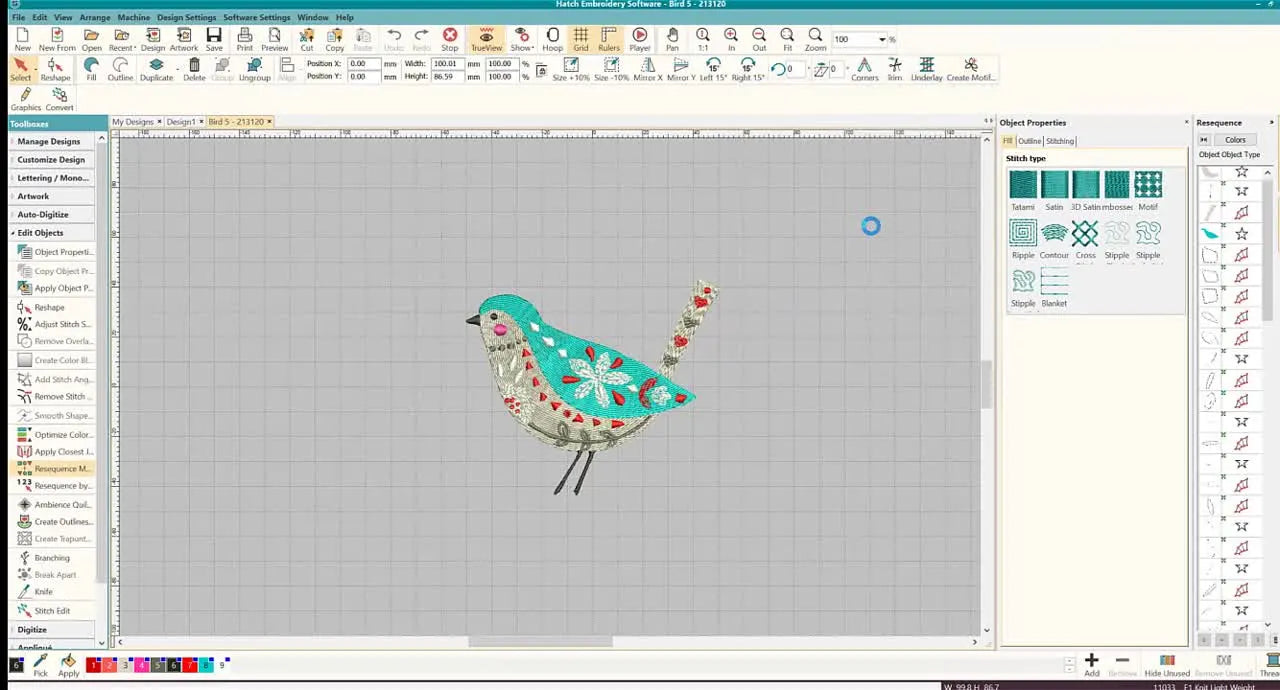The height and width of the screenshot is (690, 1280).
Task: Switch to the Outline properties tab
Action: coord(1029,141)
